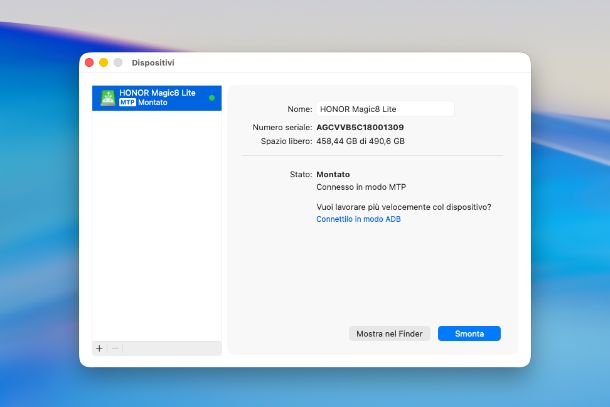Unmount the device with the Smonta button

click(x=469, y=334)
